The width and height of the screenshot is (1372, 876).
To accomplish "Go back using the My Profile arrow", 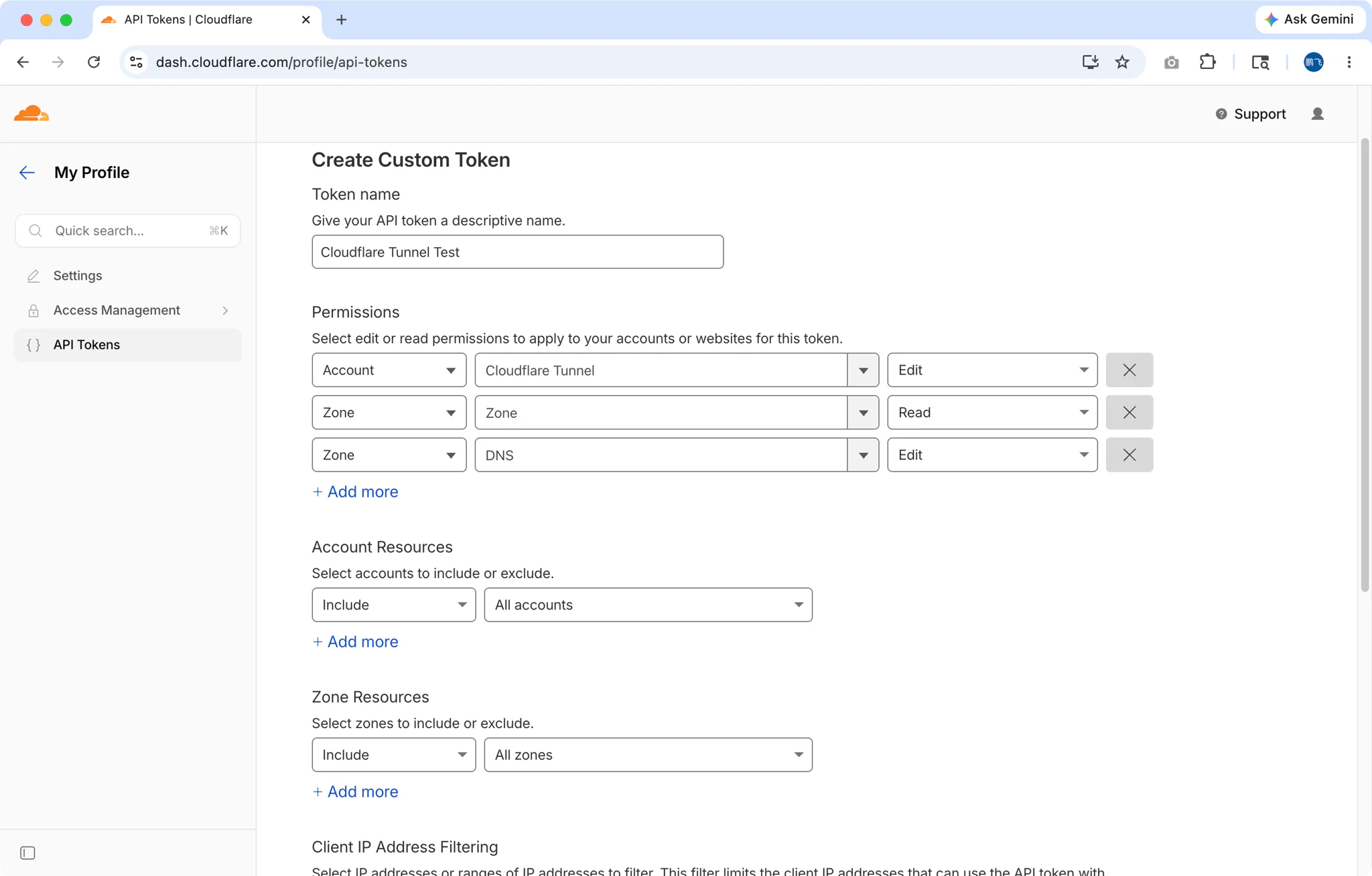I will pos(27,173).
